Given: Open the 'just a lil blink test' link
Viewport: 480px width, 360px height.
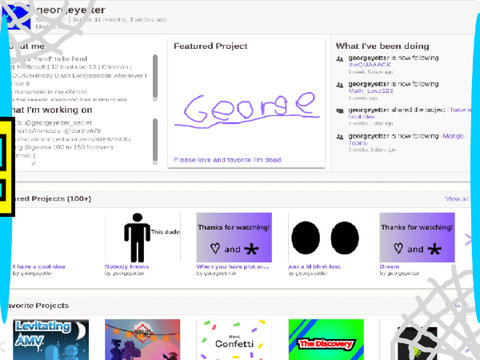Looking at the screenshot, I should pos(314,267).
